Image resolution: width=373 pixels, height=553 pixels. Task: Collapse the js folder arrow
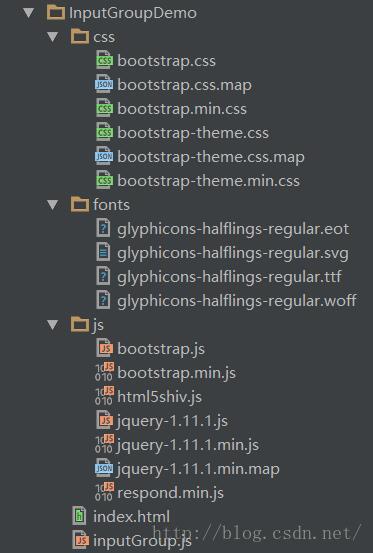coord(53,325)
